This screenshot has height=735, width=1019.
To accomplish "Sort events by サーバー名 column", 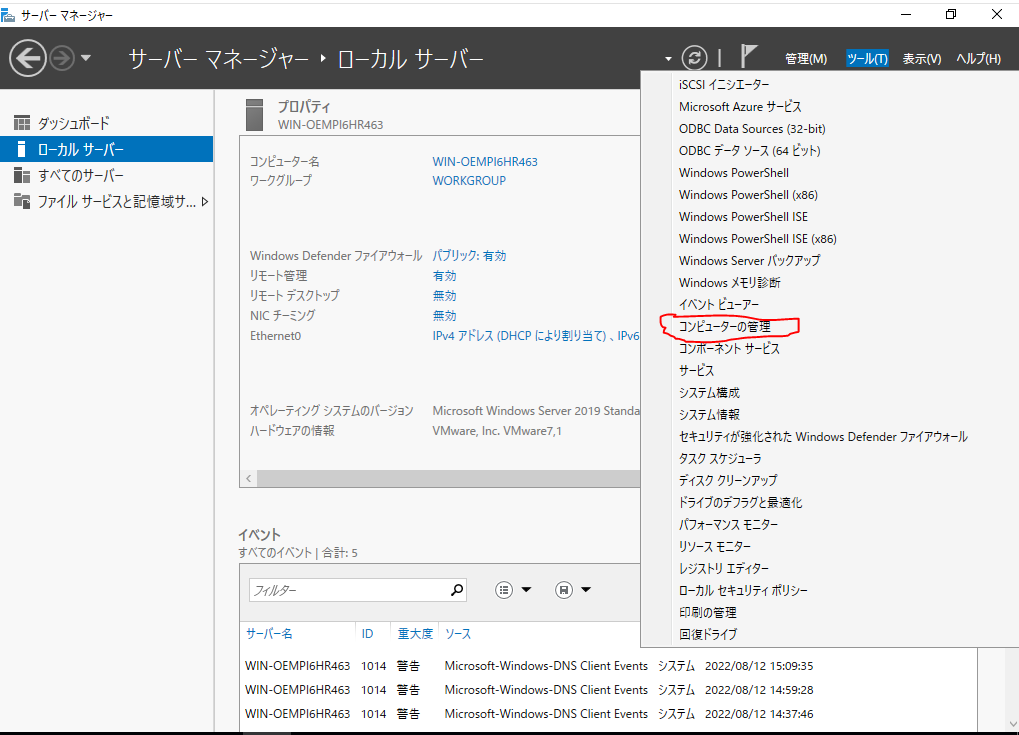I will point(269,634).
